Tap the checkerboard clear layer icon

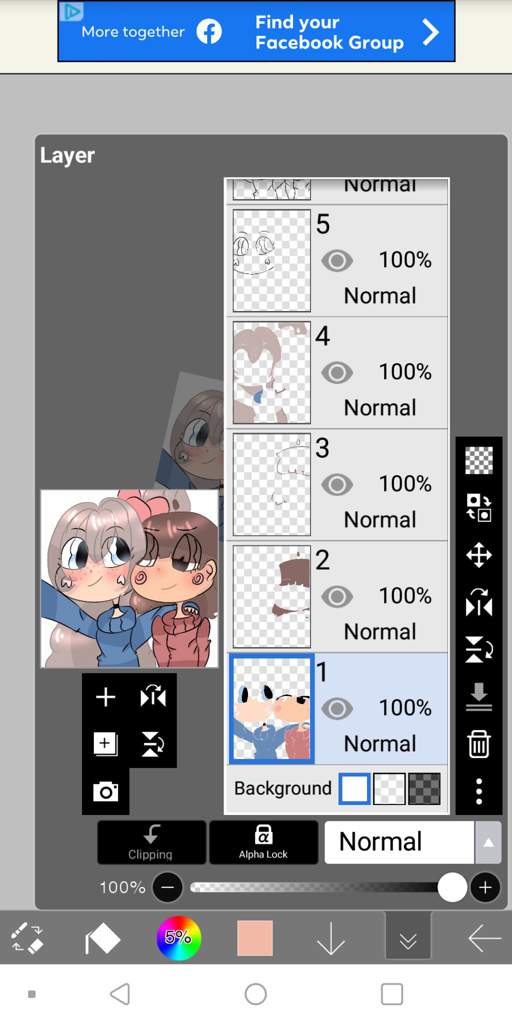479,461
